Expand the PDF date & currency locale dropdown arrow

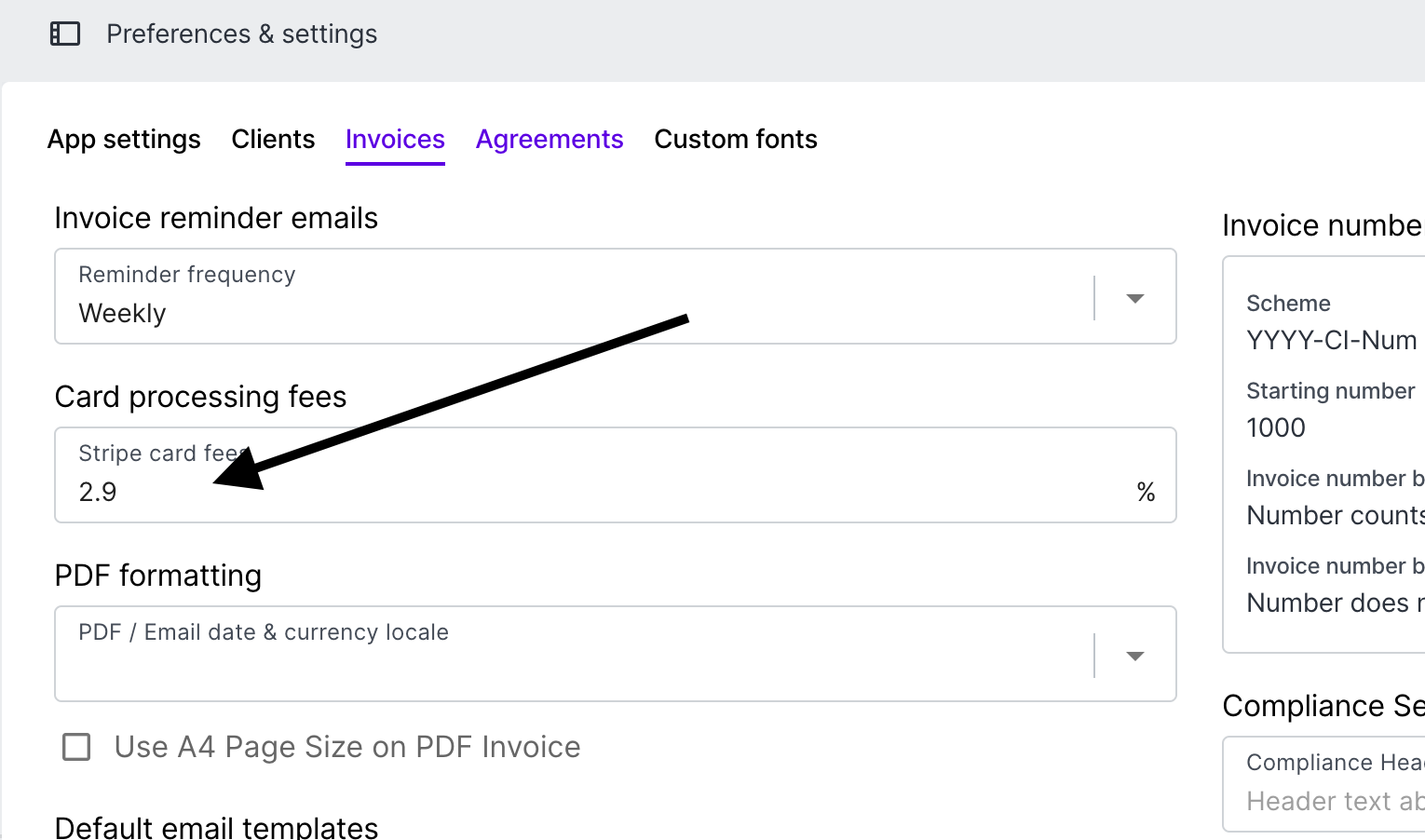[x=1134, y=656]
